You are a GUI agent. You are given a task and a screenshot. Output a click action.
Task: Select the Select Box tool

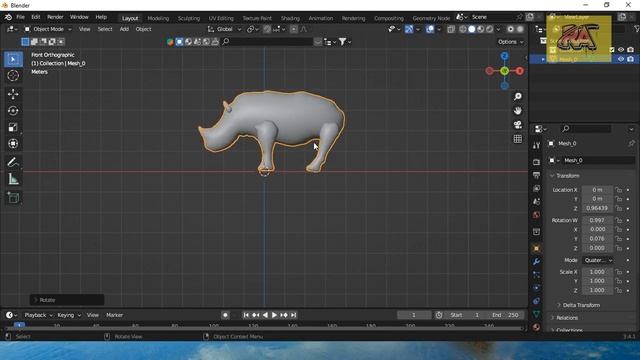click(x=13, y=60)
